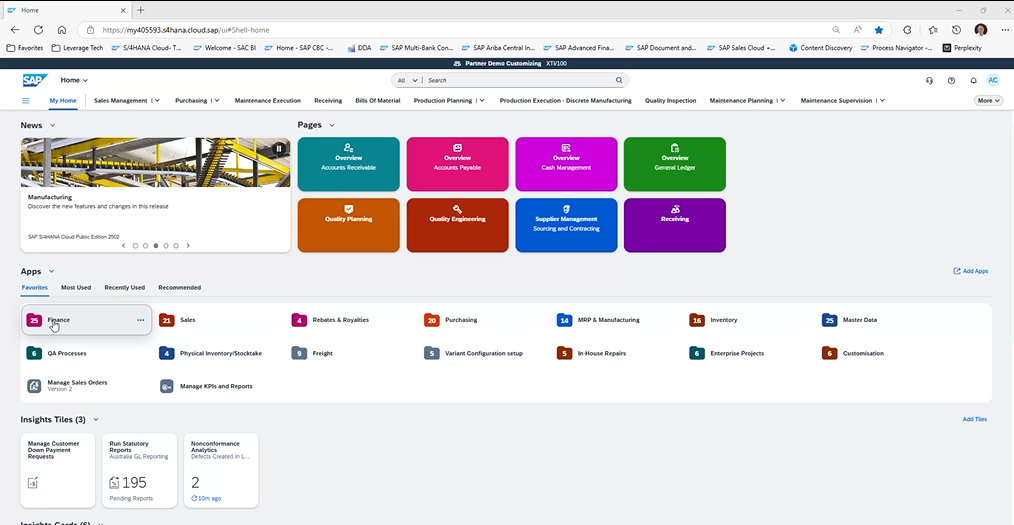Open the Cash Management Overview page tile
This screenshot has height=525, width=1014.
point(566,164)
